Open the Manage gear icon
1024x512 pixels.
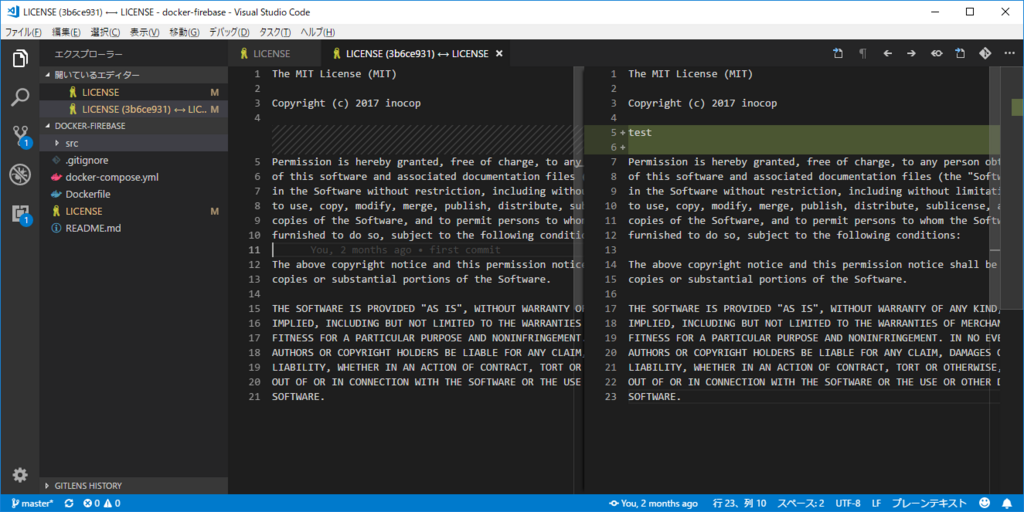tap(20, 475)
